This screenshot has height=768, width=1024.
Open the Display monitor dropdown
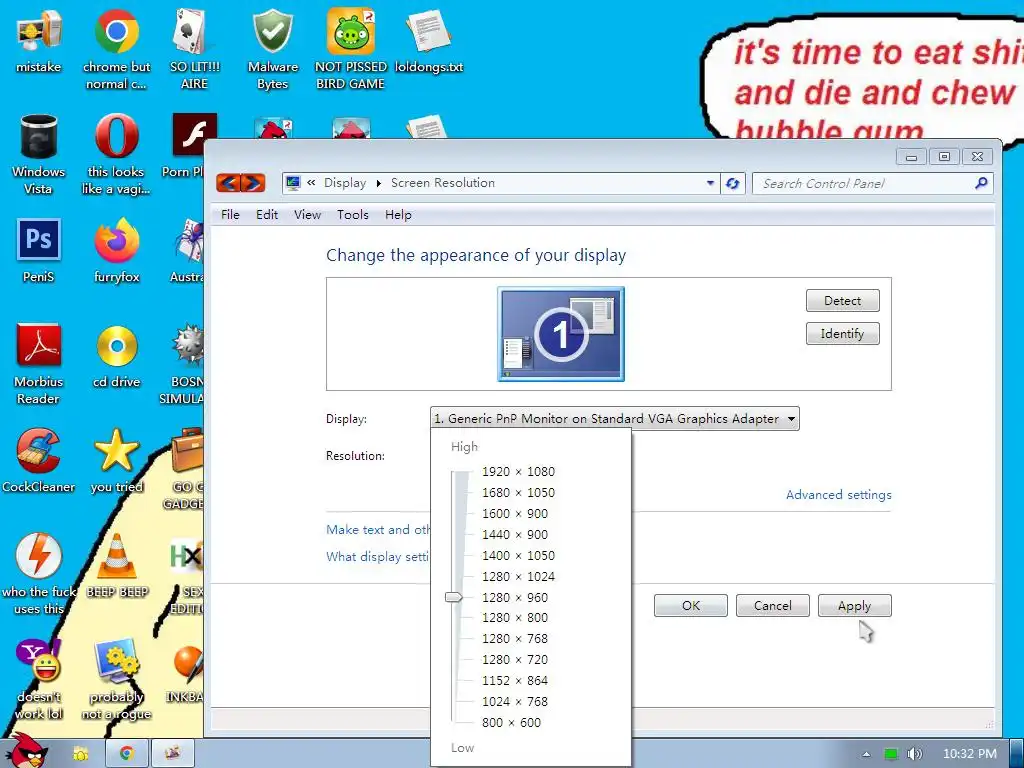(x=615, y=419)
